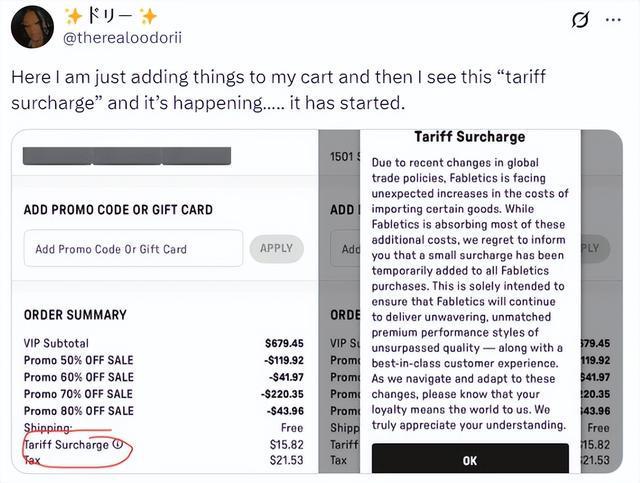This screenshot has width=640, height=483.
Task: Click the Tariff Surcharge popup heading
Action: click(x=469, y=137)
